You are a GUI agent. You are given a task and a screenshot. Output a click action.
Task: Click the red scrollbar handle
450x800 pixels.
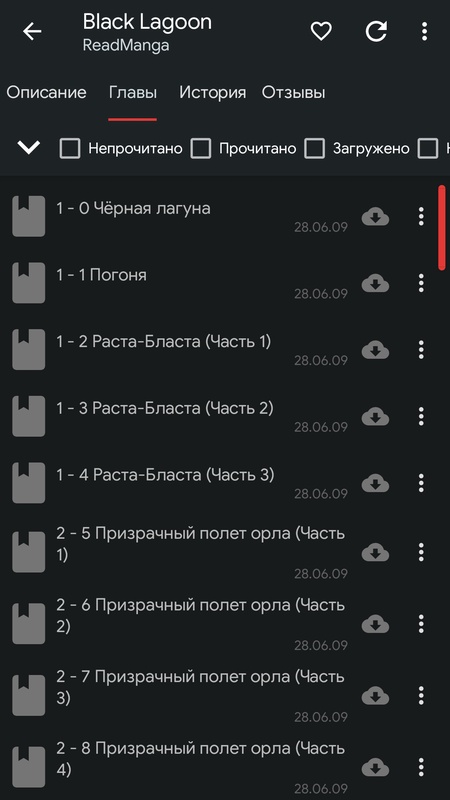click(x=442, y=228)
